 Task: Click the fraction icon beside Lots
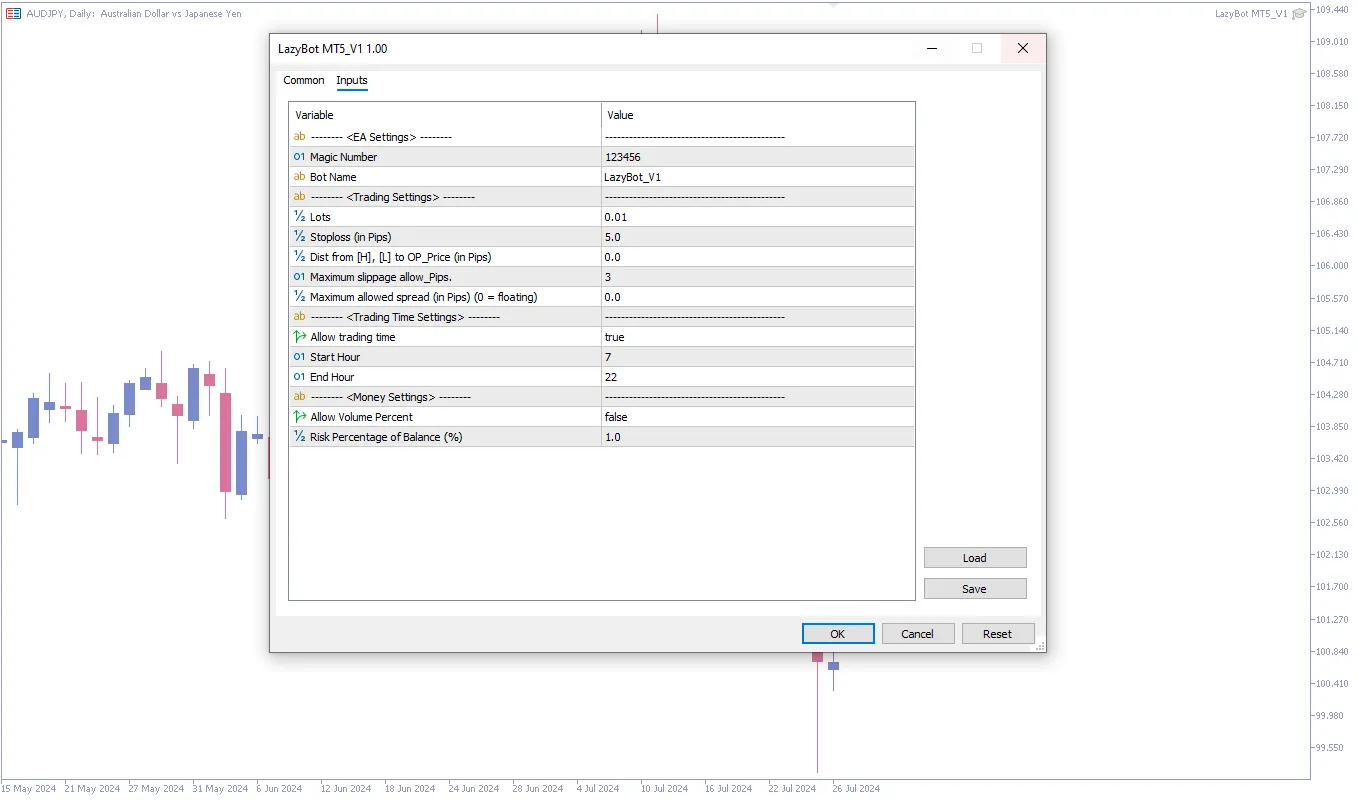tap(299, 217)
